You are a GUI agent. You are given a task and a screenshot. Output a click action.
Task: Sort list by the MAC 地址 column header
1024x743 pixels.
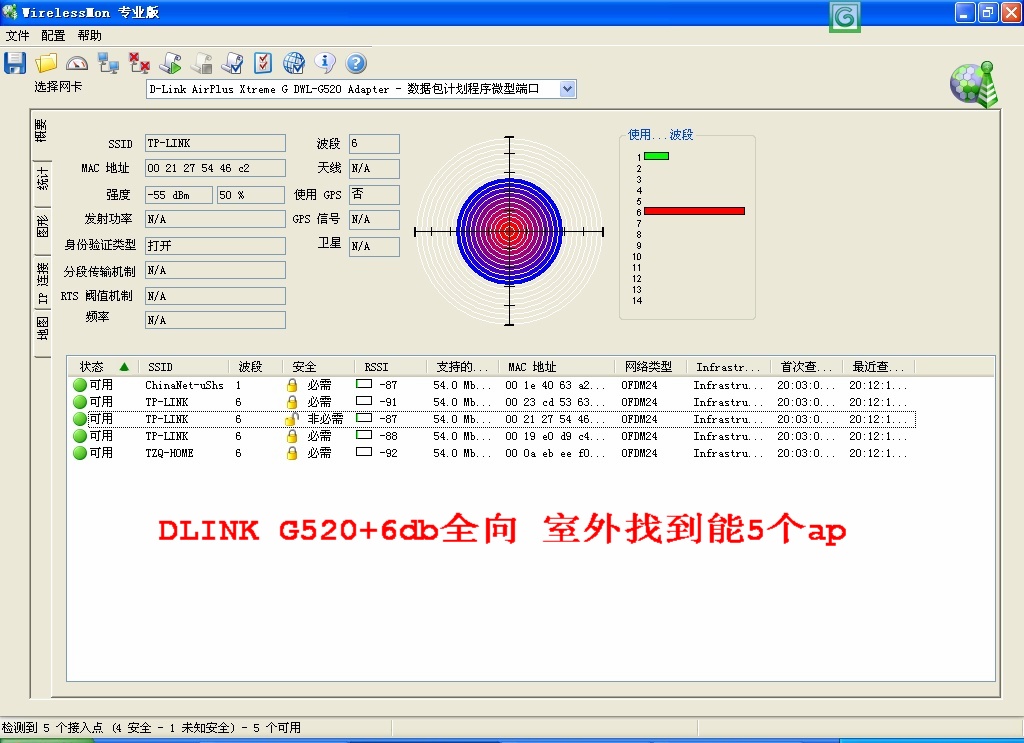556,367
